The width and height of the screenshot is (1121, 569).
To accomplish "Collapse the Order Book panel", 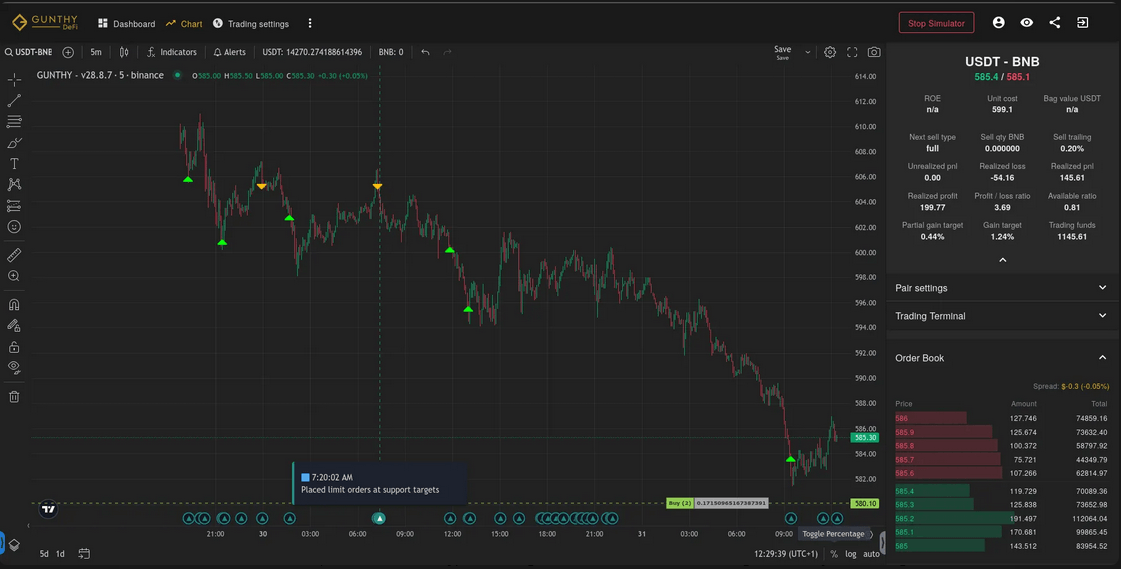I will 1102,358.
